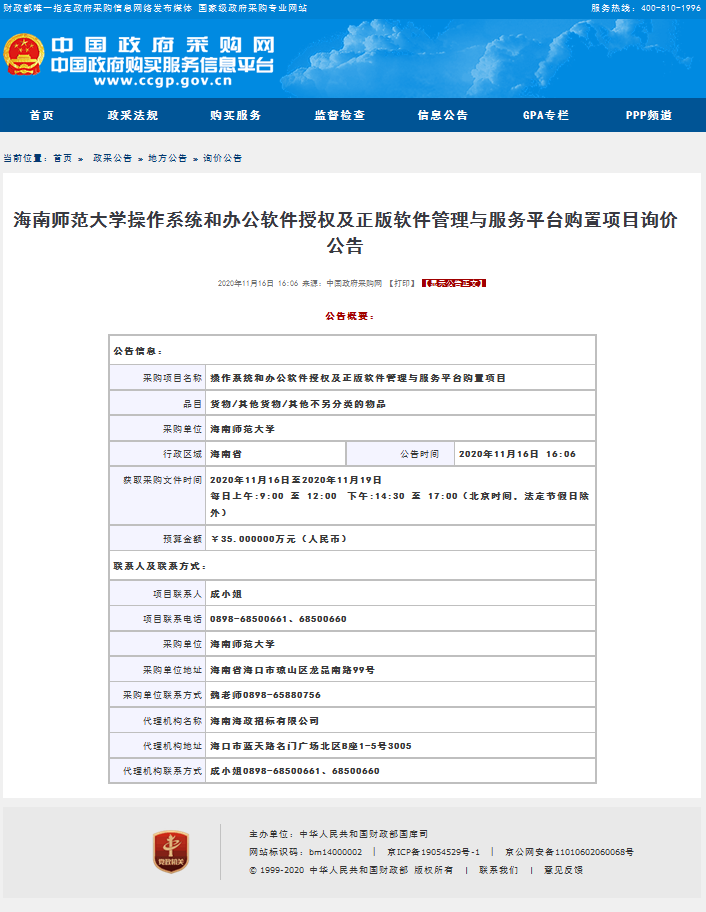Select 监督检查 in the navigation bar
The image size is (706, 912).
[340, 115]
